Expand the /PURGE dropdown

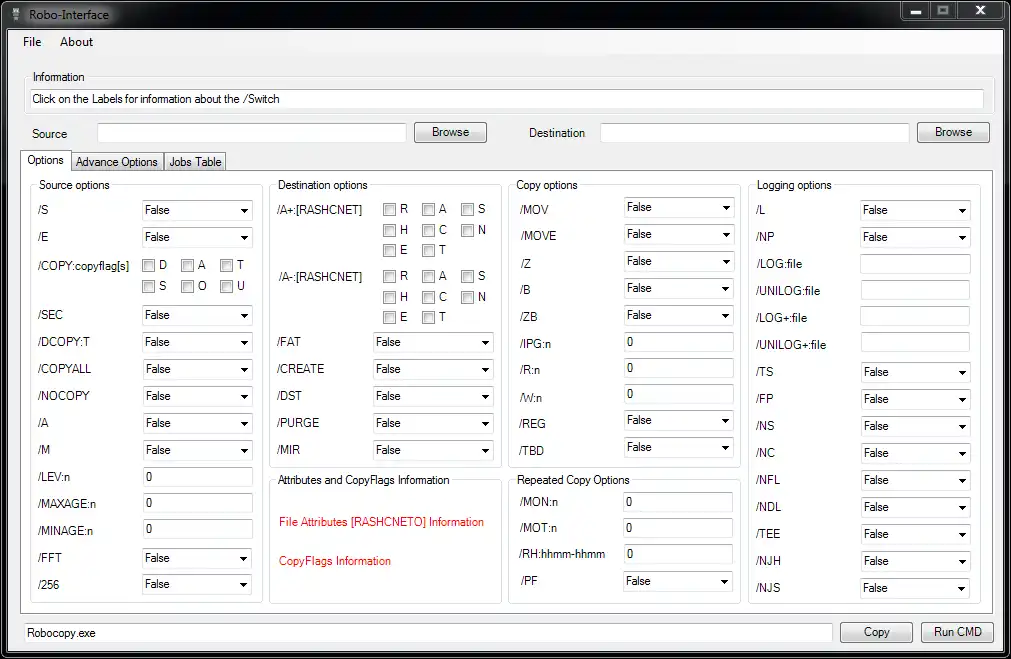pyautogui.click(x=433, y=424)
